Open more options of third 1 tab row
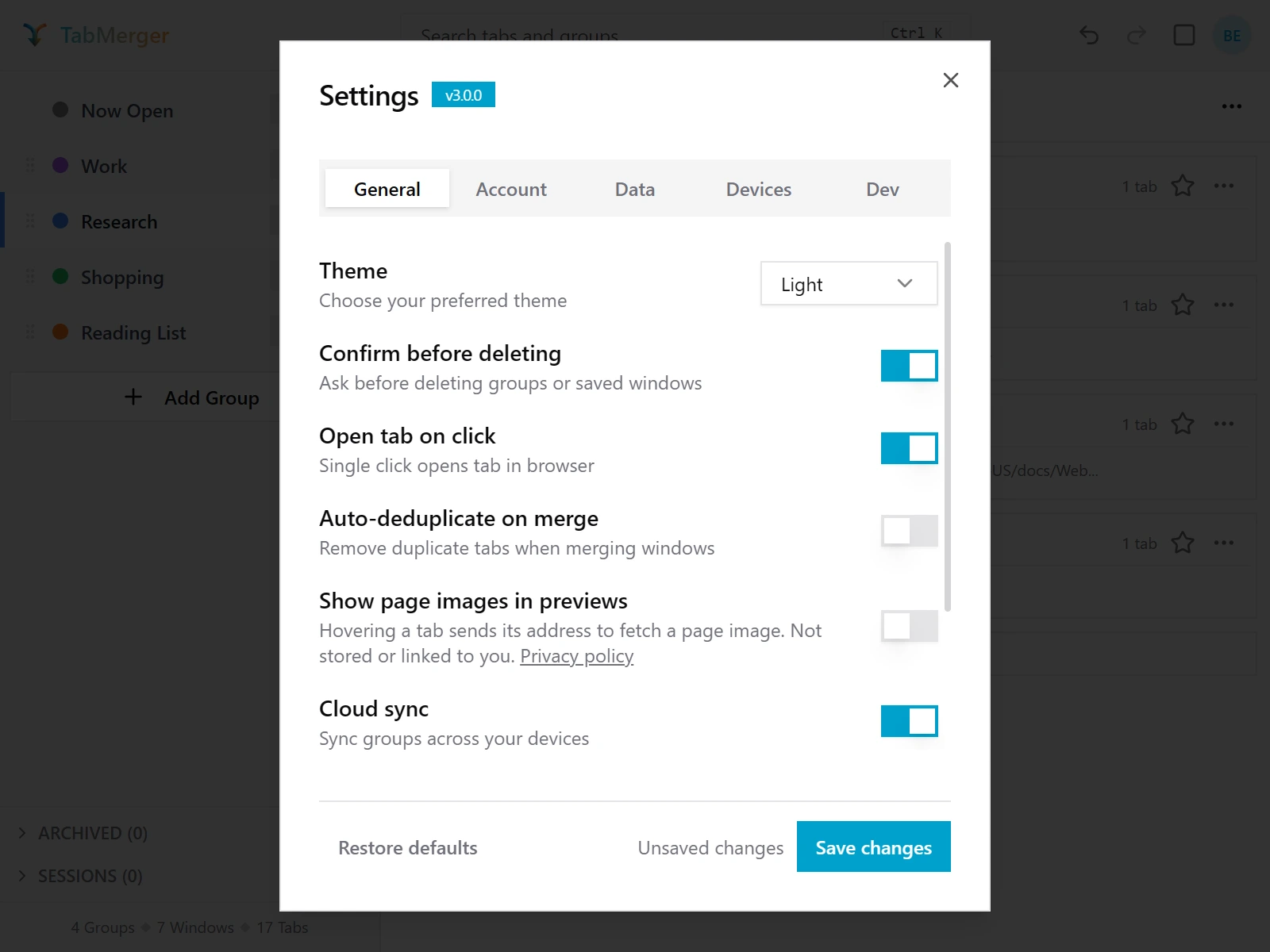This screenshot has height=952, width=1270. 1224,424
